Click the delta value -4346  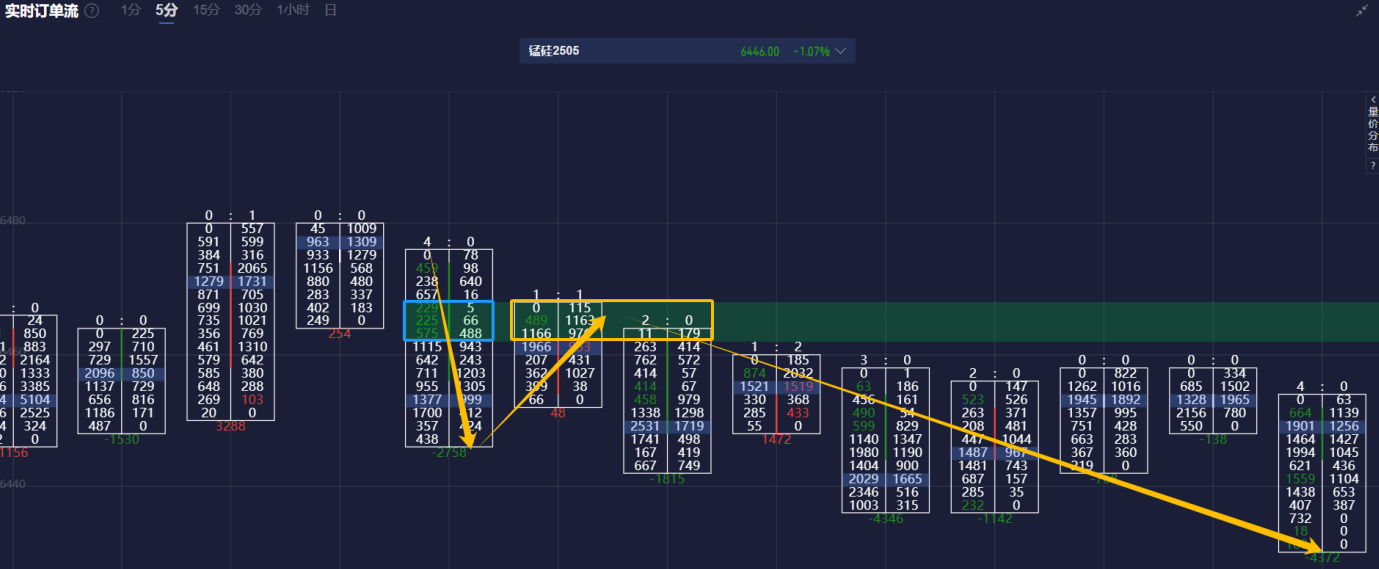886,519
